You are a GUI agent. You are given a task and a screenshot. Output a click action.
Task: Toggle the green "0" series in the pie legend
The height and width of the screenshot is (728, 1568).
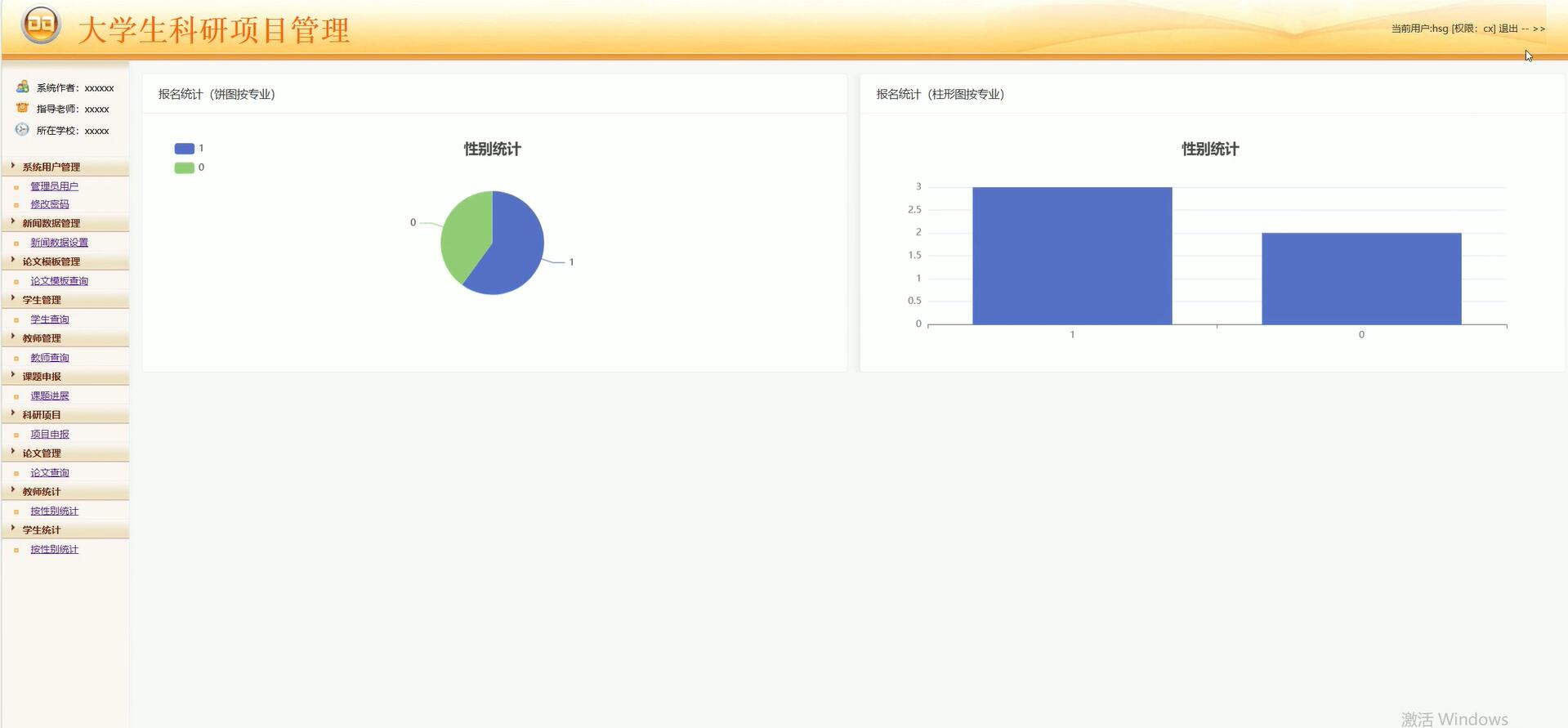tap(185, 167)
